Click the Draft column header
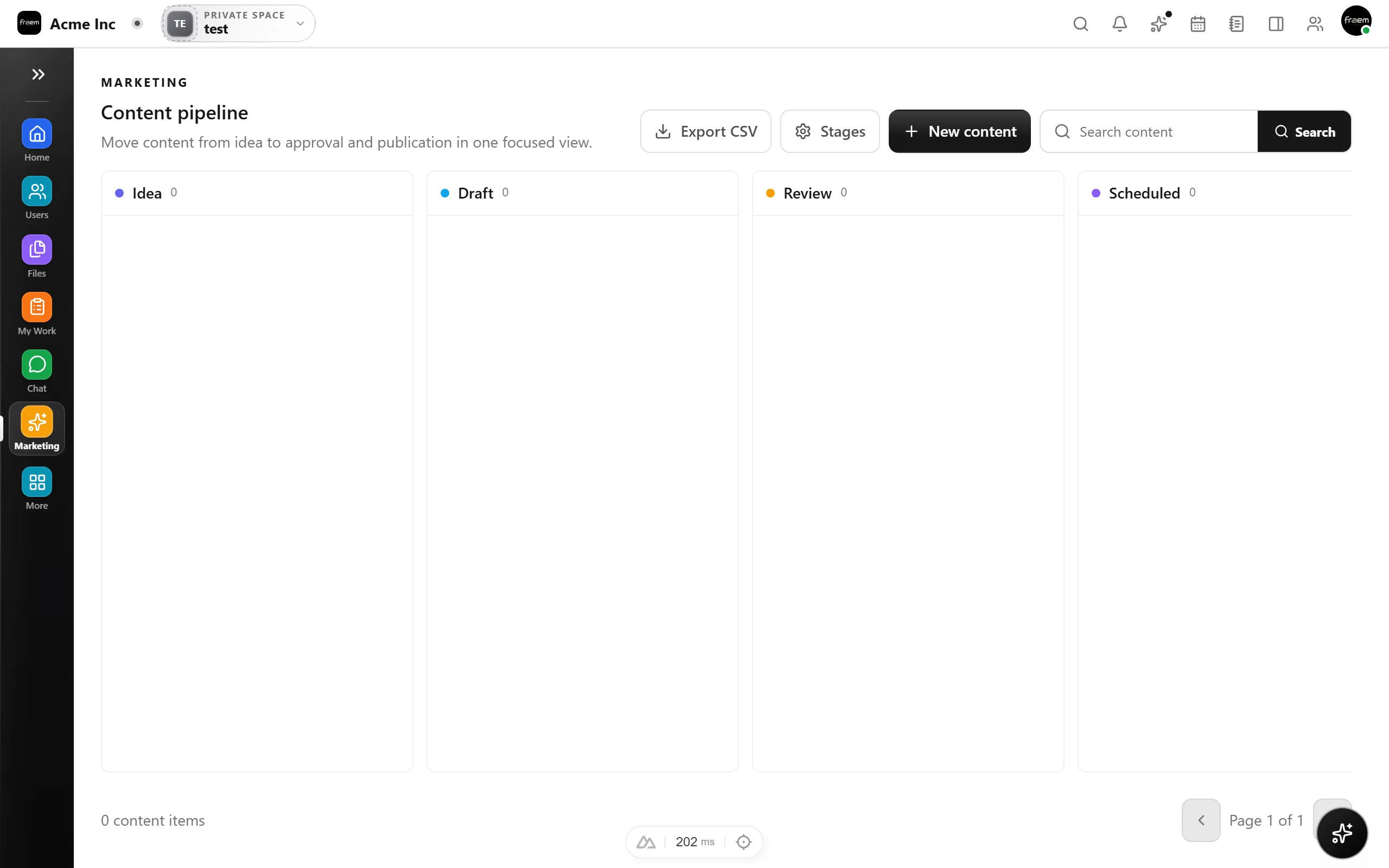 click(582, 193)
